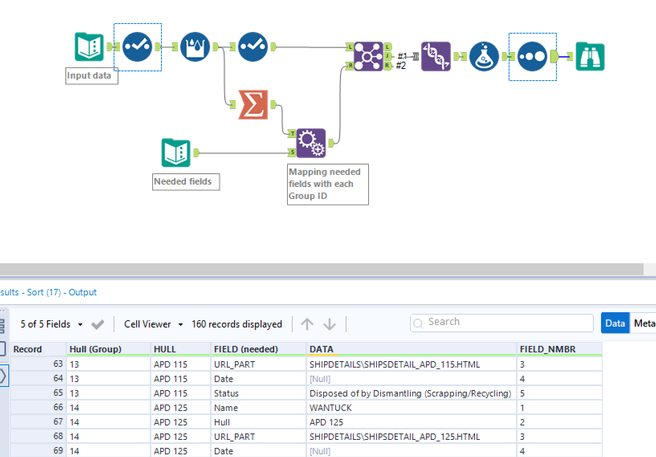Jump to previous record with up arrow
656x457 pixels.
click(x=307, y=324)
